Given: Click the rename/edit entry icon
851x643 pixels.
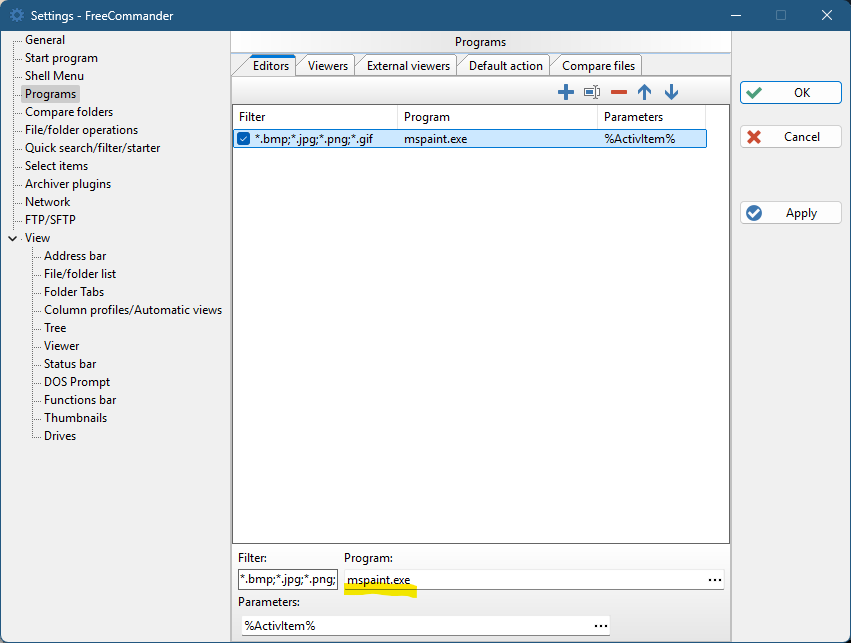Looking at the screenshot, I should point(592,92).
